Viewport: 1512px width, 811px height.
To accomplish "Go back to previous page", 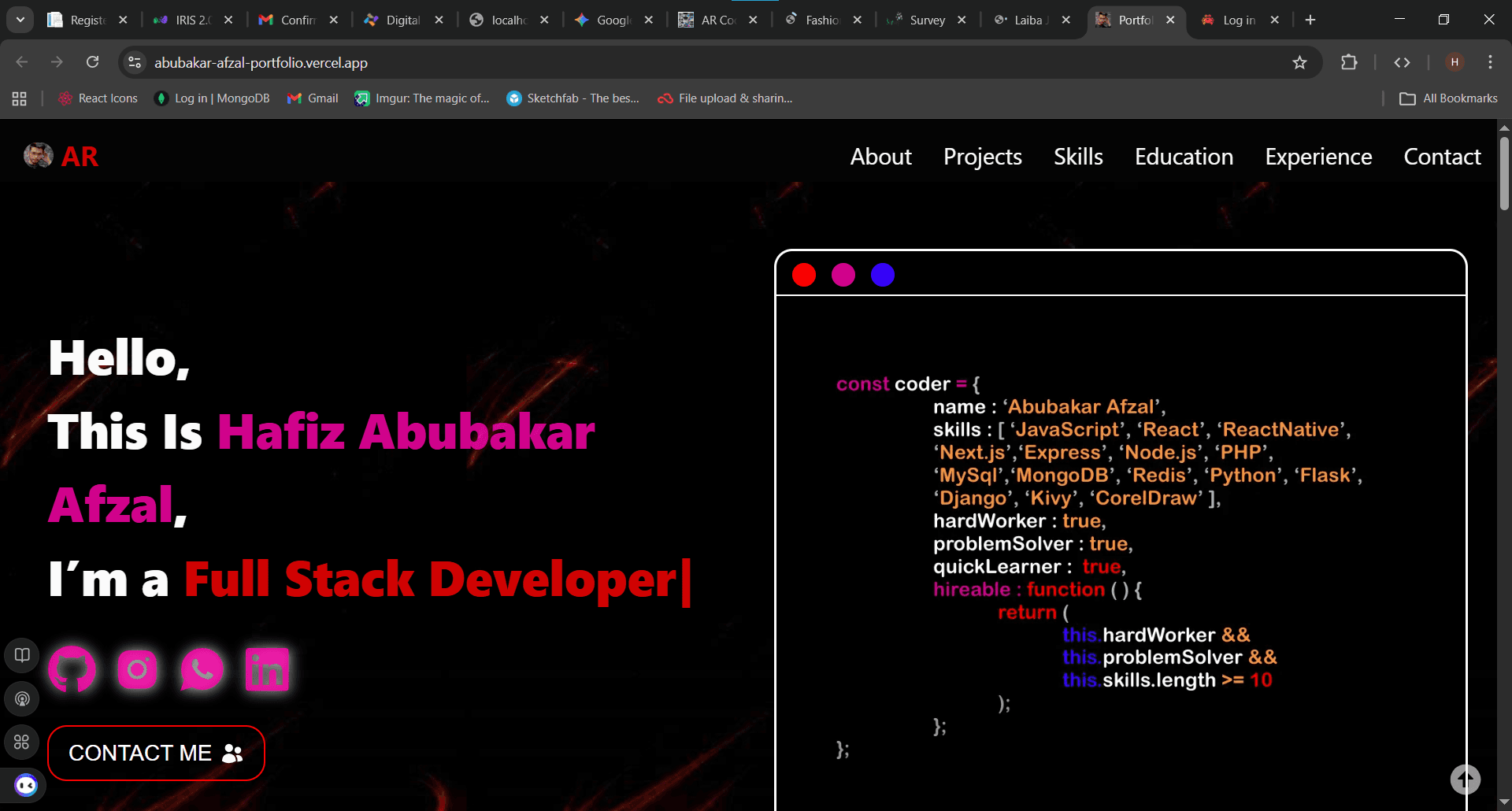I will coord(22,62).
